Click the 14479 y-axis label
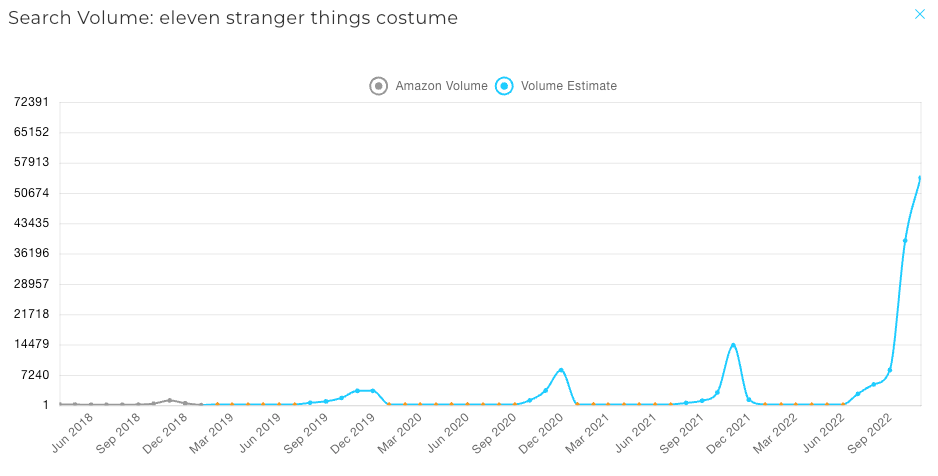Screen dimensions: 938x476 pyautogui.click(x=31, y=344)
